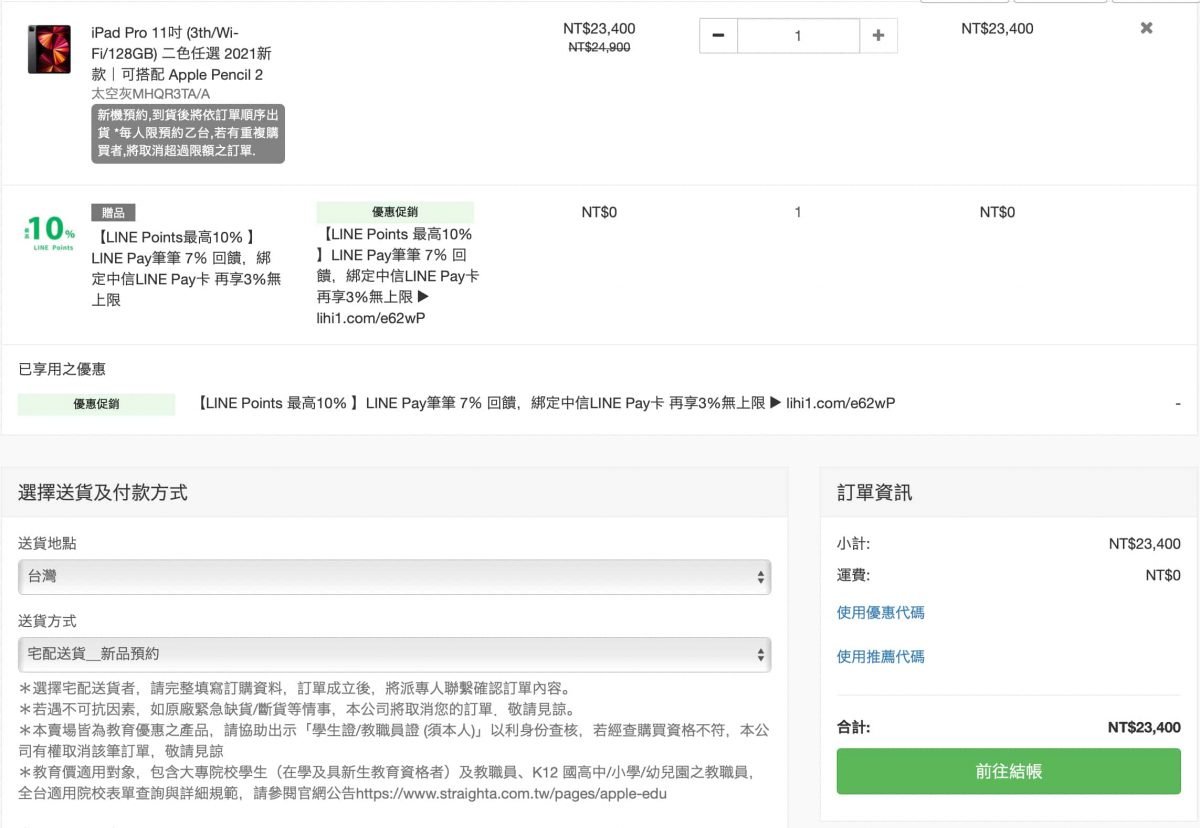
Task: Open the iPad Pro product thumbnail
Action: pyautogui.click(x=49, y=50)
